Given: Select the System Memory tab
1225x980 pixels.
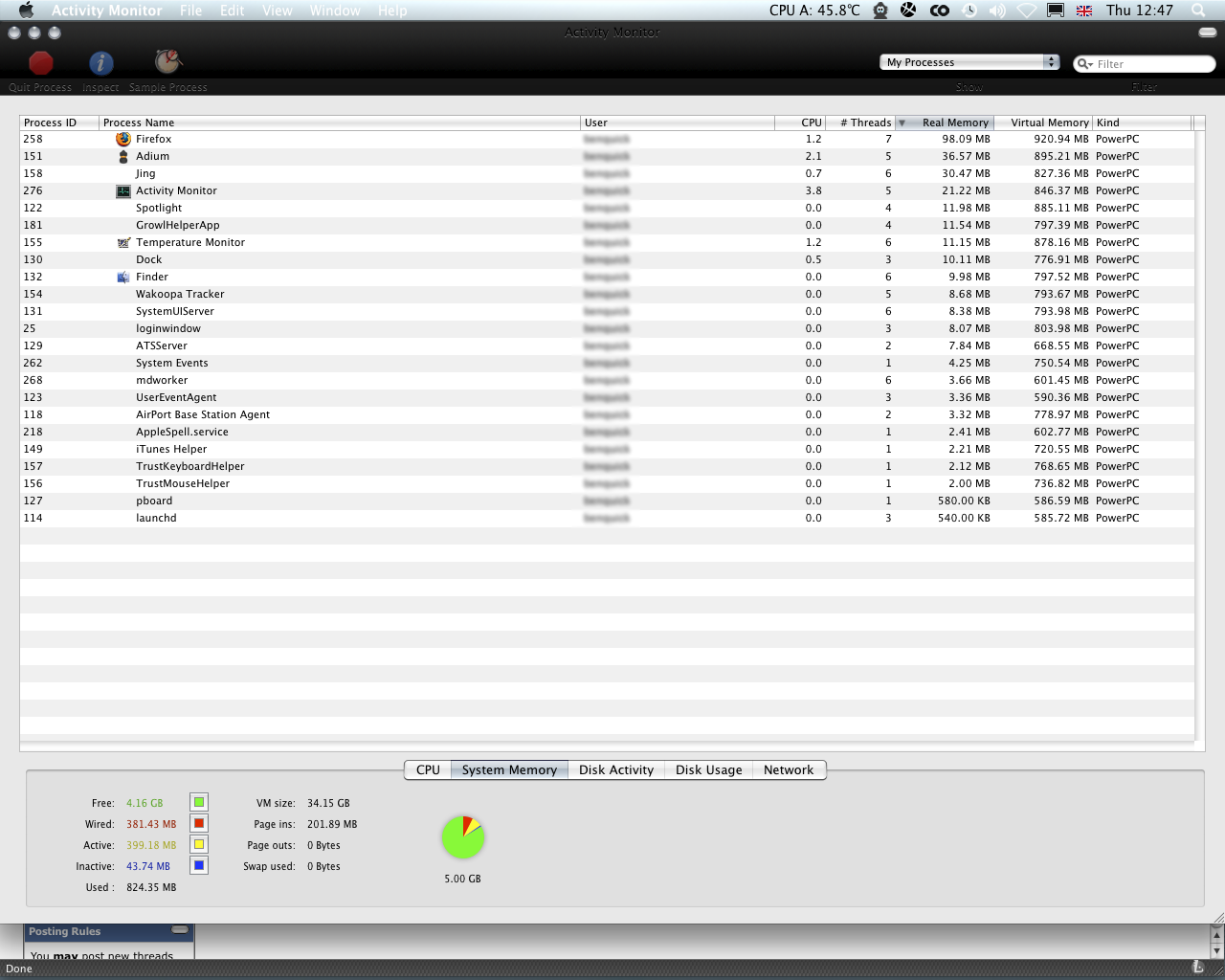Looking at the screenshot, I should click(x=509, y=769).
